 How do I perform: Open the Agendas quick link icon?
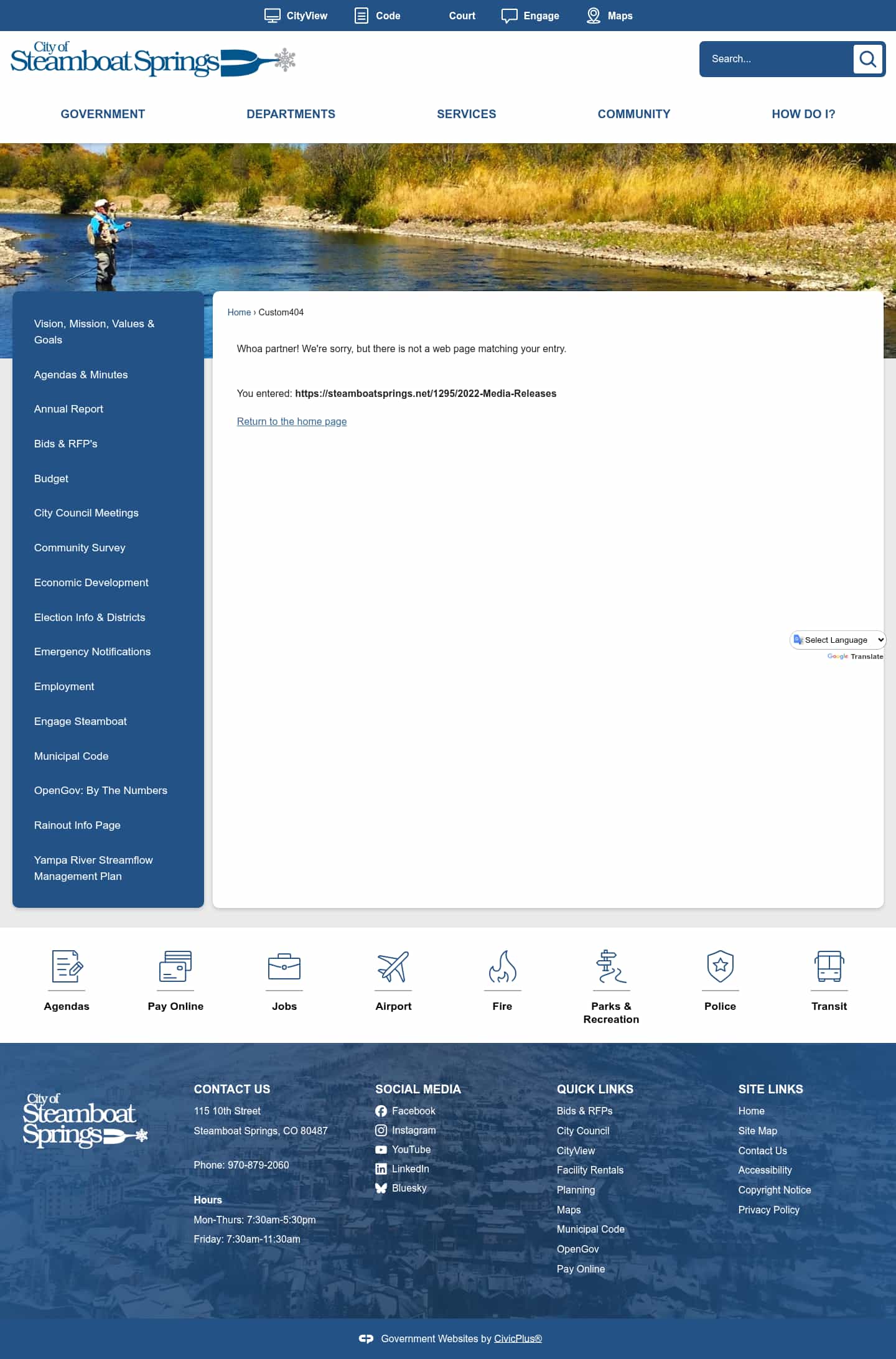click(67, 966)
